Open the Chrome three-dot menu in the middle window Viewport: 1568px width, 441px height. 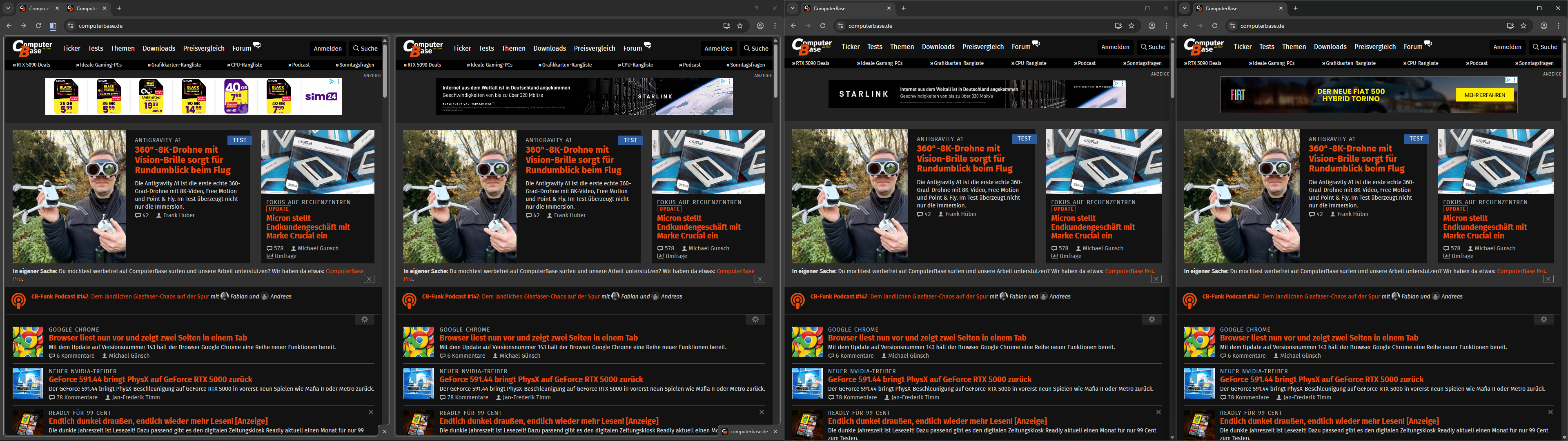[1166, 26]
